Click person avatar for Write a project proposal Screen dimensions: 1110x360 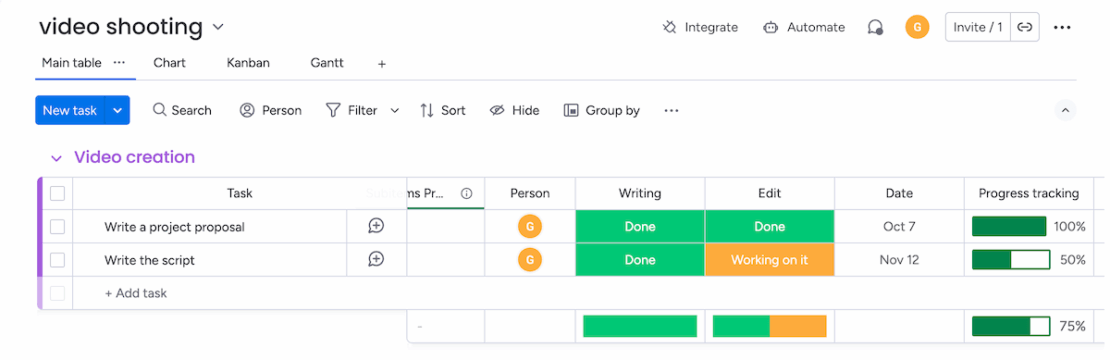click(x=530, y=226)
